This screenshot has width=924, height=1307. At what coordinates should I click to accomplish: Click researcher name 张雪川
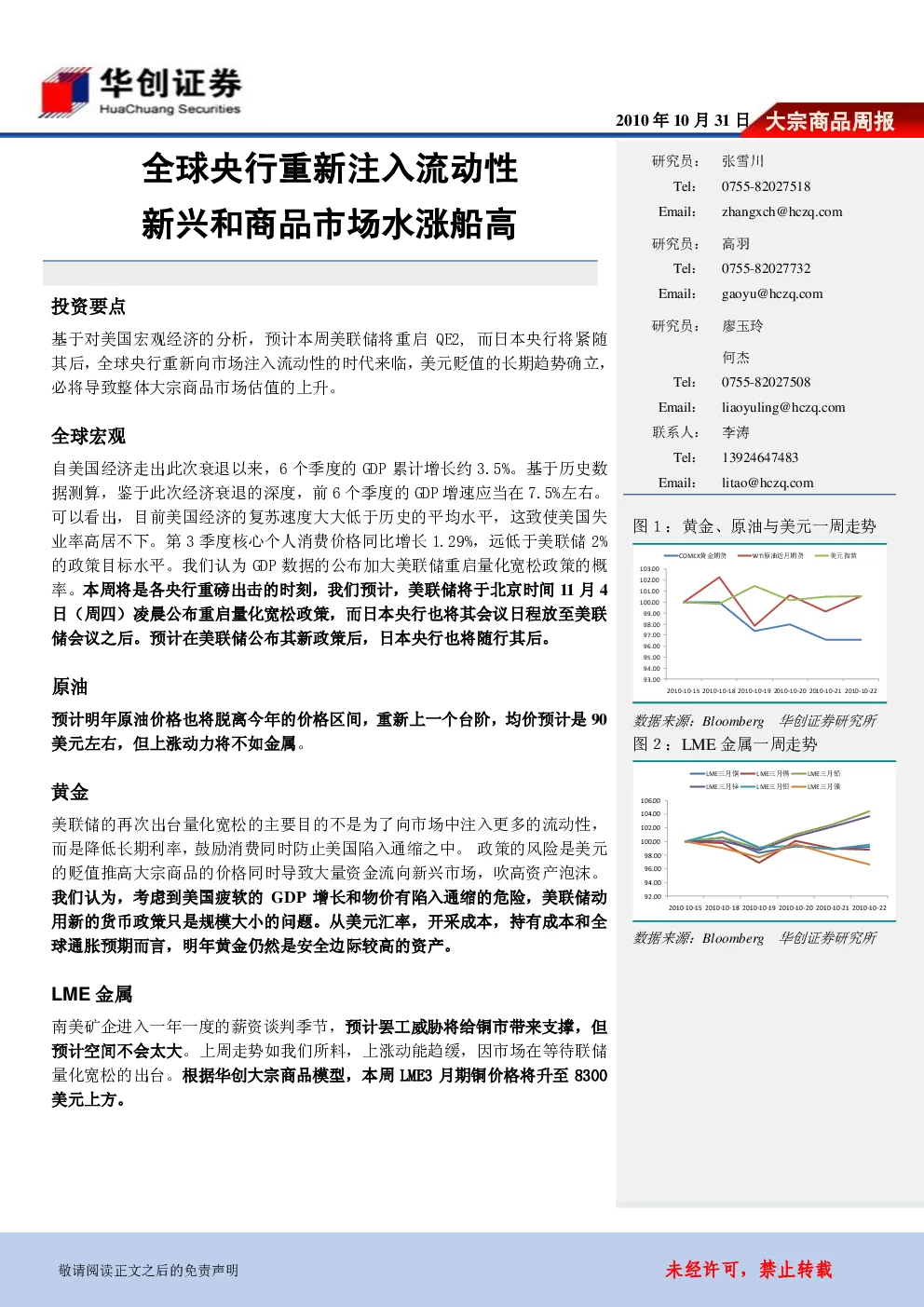point(742,161)
